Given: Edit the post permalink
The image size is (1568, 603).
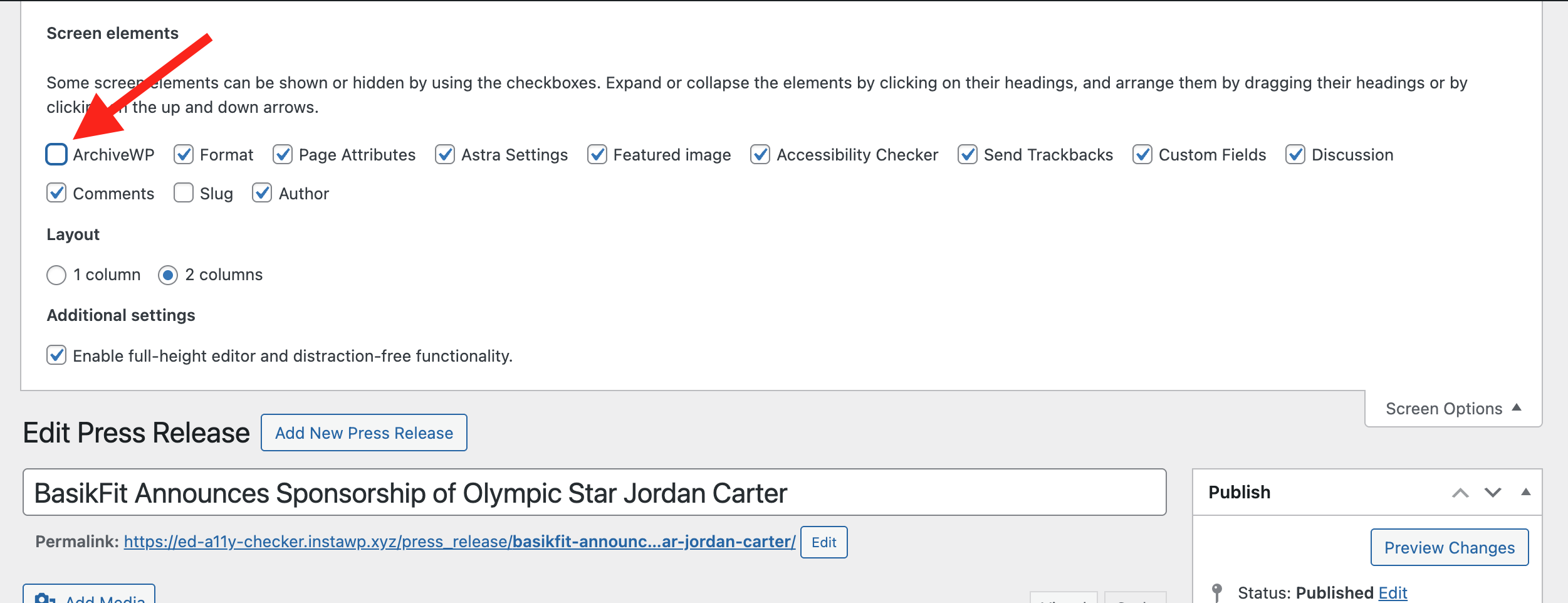Looking at the screenshot, I should point(823,542).
